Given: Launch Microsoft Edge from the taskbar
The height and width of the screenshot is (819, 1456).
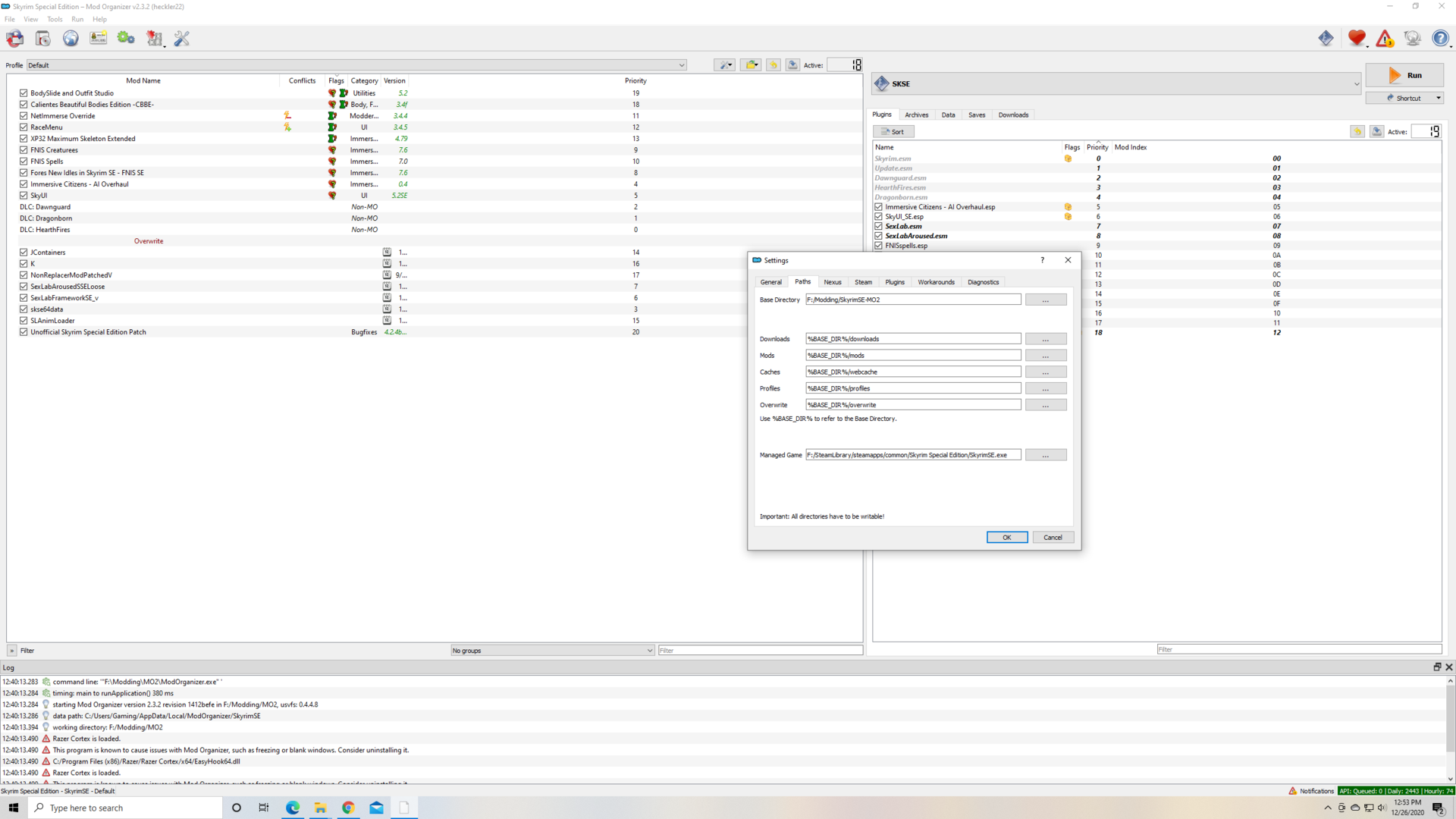Looking at the screenshot, I should pyautogui.click(x=293, y=808).
